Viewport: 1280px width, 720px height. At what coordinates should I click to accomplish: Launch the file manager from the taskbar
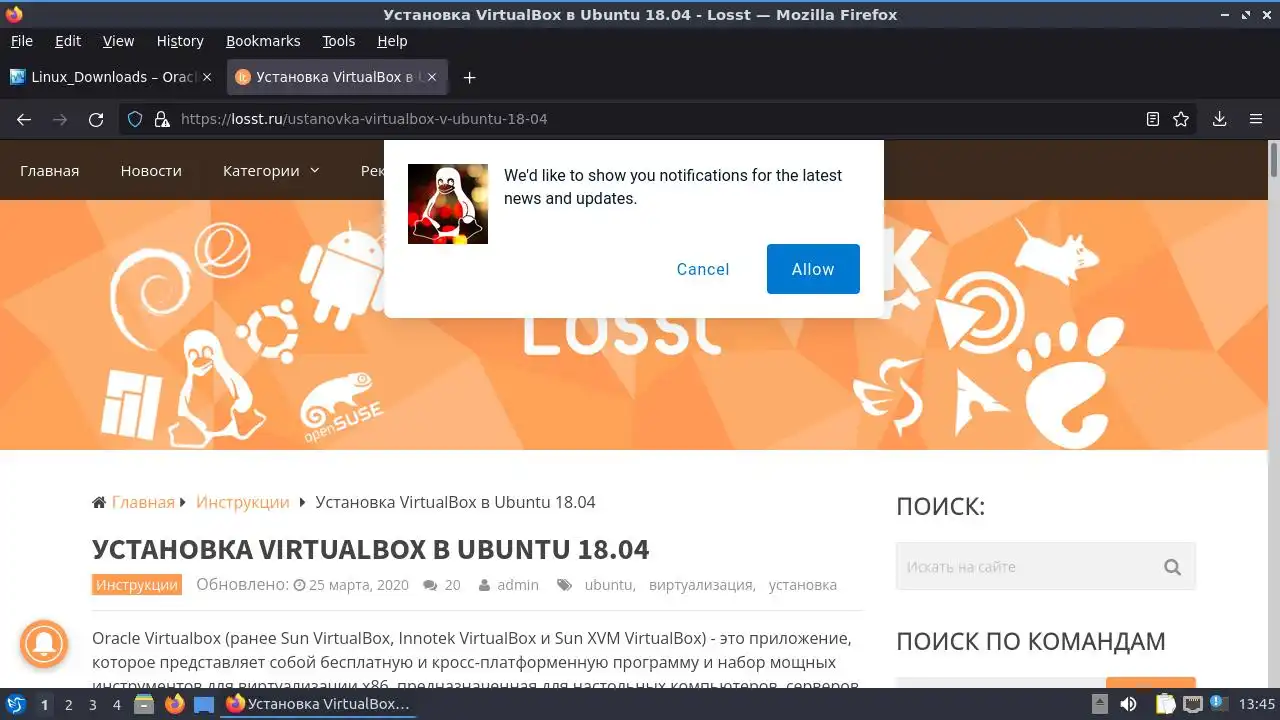144,705
